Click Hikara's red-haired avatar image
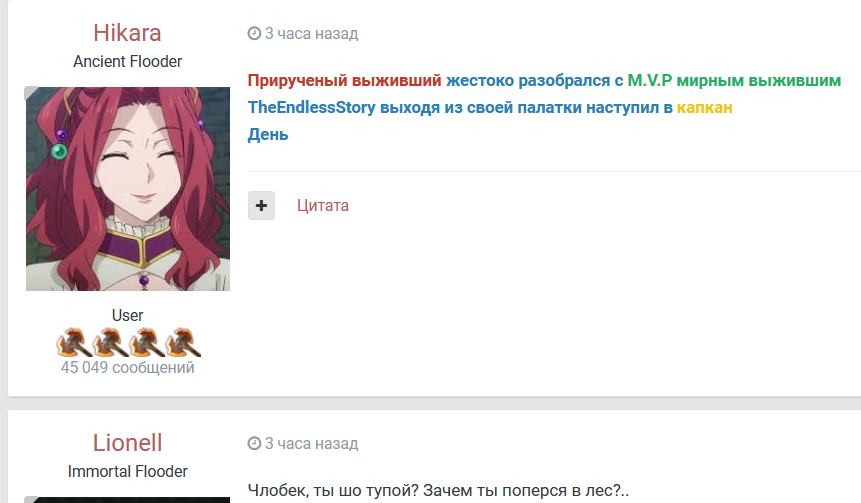 coord(127,189)
